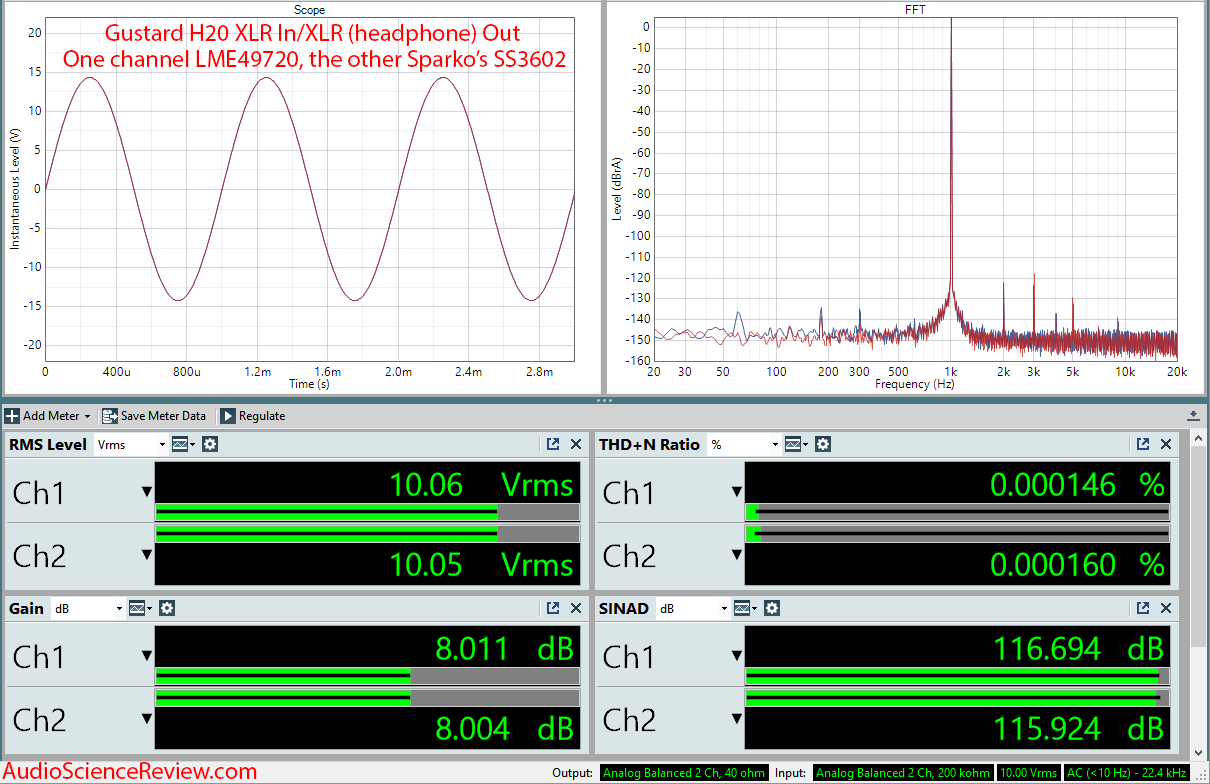Click the RMS Level meter title

(48, 444)
